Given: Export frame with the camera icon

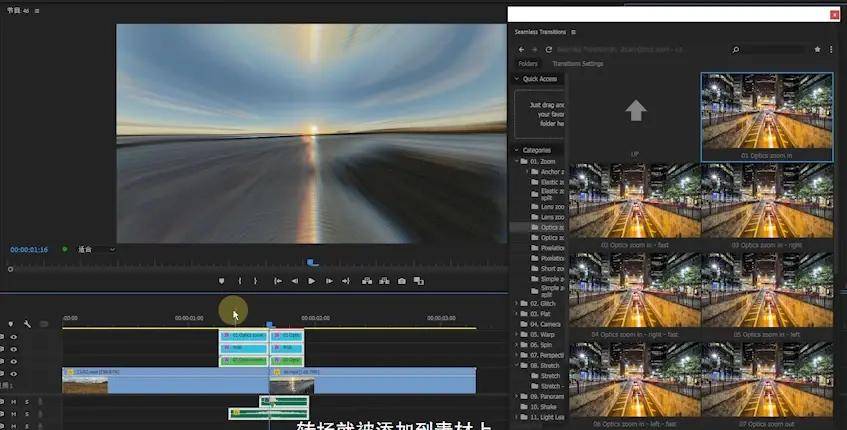Looking at the screenshot, I should (x=402, y=281).
